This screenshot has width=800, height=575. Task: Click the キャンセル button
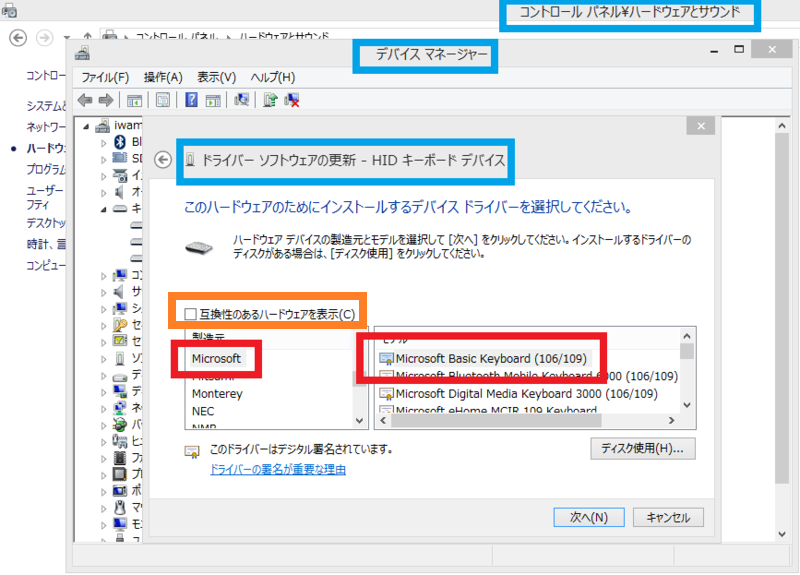tap(668, 517)
